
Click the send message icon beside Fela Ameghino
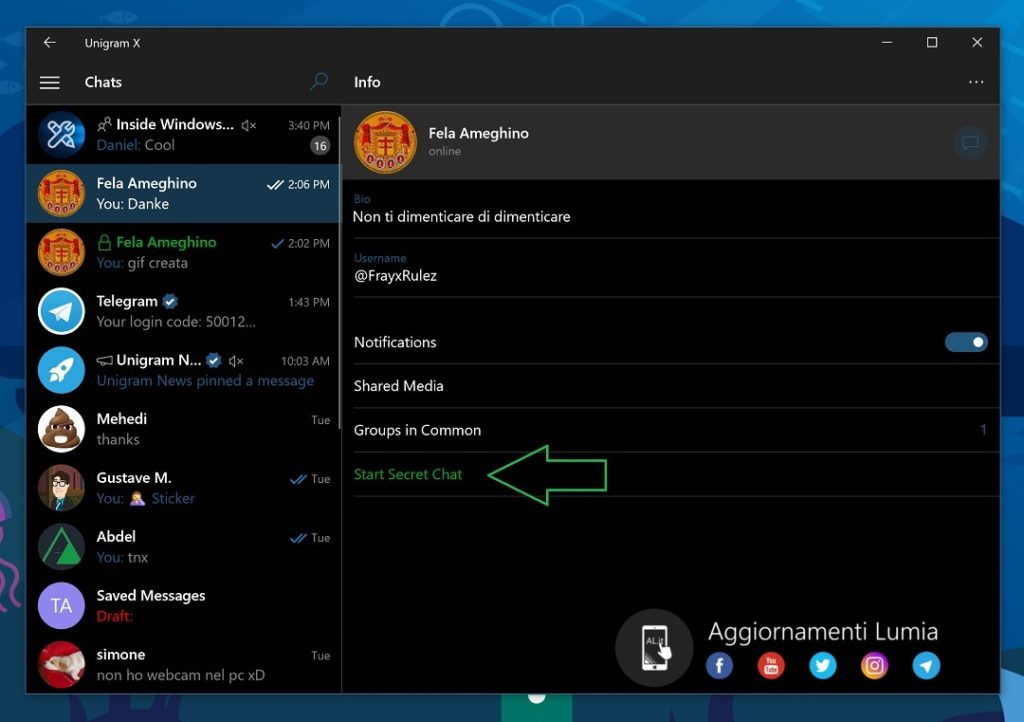pos(970,142)
